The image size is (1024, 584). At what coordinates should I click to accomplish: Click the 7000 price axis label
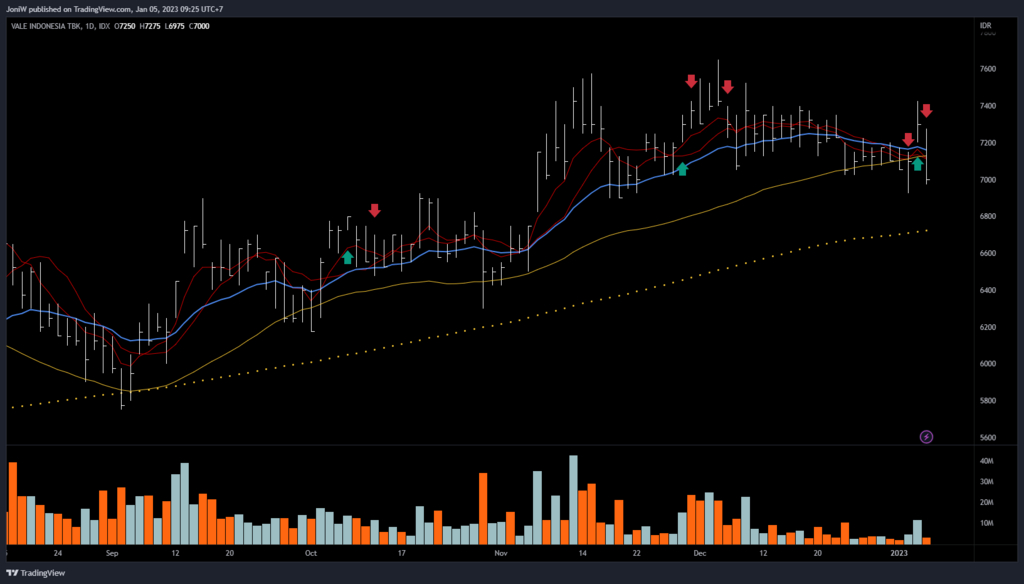point(987,180)
